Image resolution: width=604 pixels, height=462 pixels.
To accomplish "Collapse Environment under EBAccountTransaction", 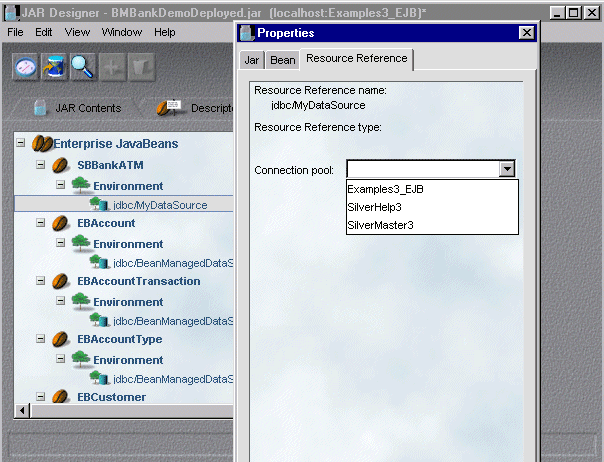I will [x=60, y=300].
